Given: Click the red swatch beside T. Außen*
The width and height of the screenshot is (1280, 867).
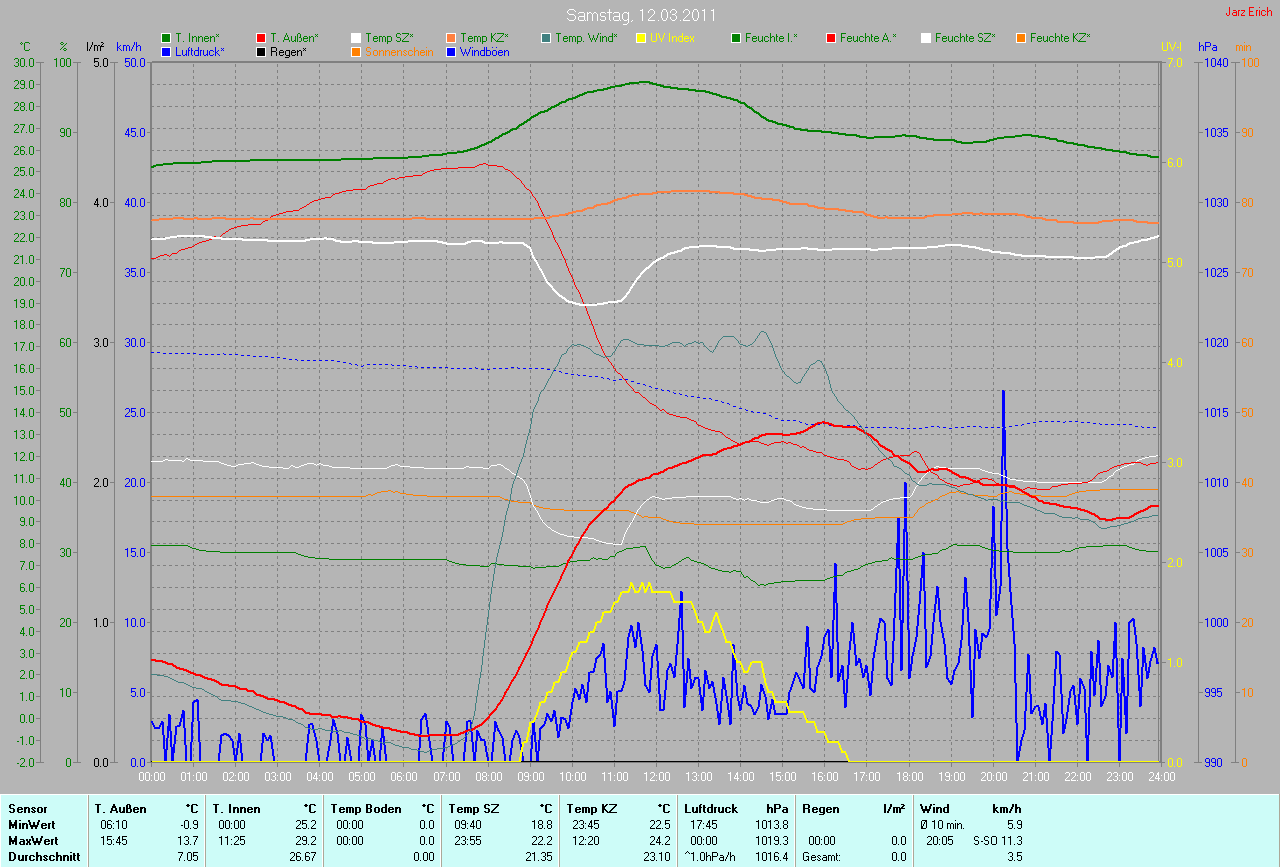Looking at the screenshot, I should click(x=262, y=38).
